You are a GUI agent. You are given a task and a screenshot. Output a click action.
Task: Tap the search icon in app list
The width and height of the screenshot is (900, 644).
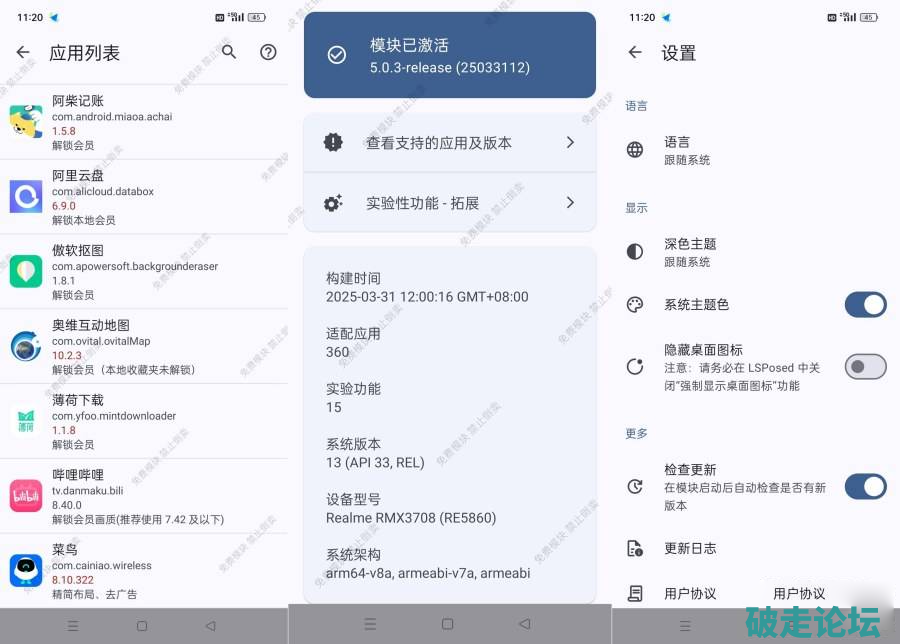point(229,52)
